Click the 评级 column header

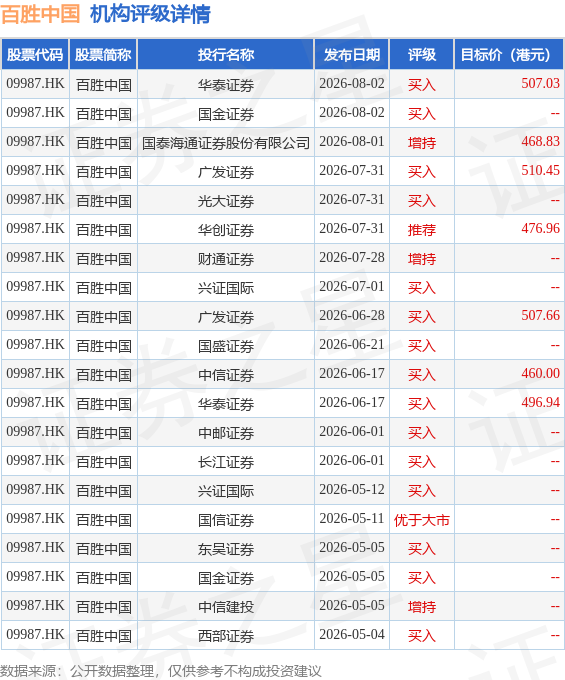coord(421,54)
